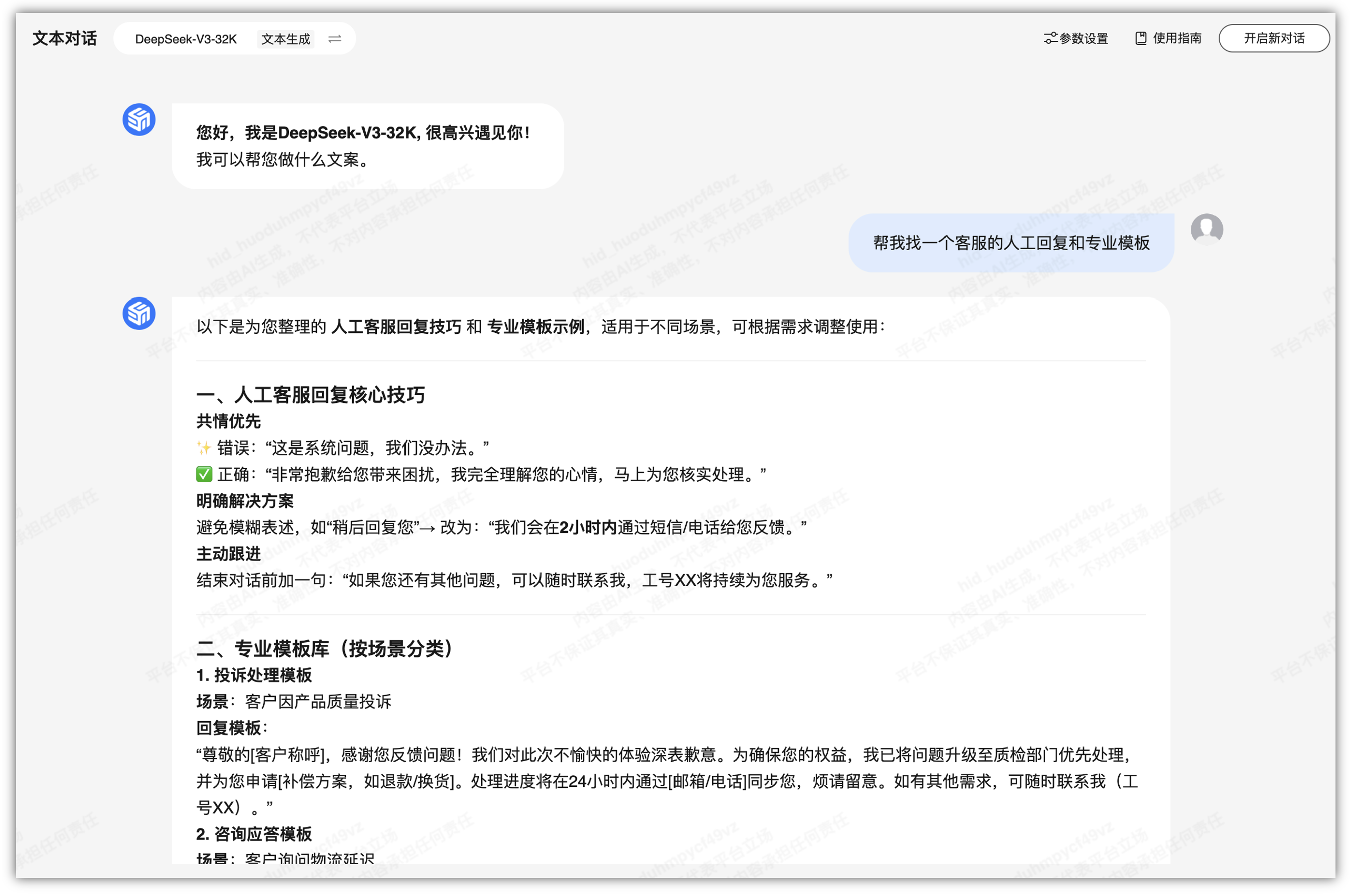Click the heading 一、人工客服回复核心技巧
The height and width of the screenshot is (896, 1350).
pos(311,395)
